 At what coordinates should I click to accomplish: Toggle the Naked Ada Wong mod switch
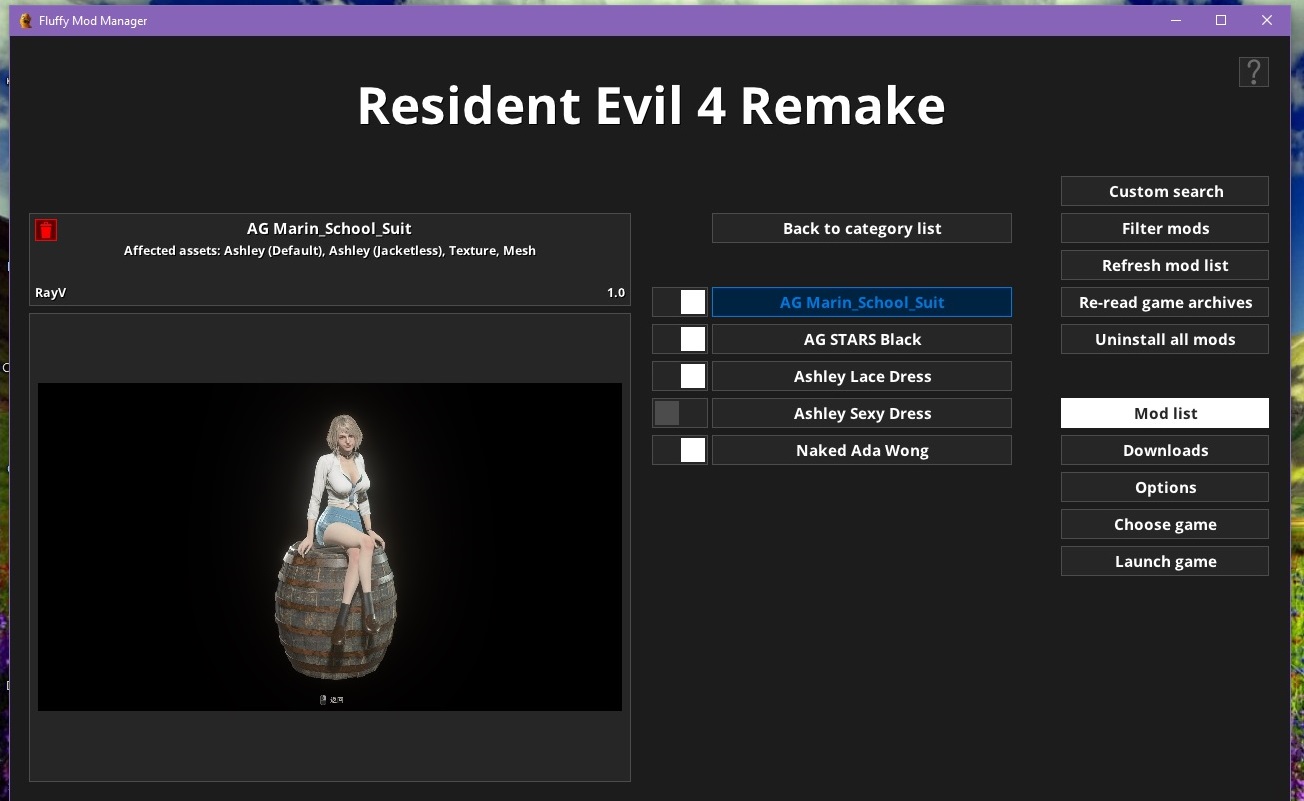click(680, 450)
